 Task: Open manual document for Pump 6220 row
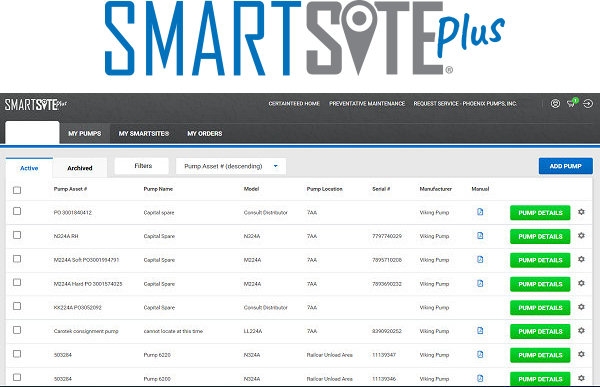pos(480,354)
